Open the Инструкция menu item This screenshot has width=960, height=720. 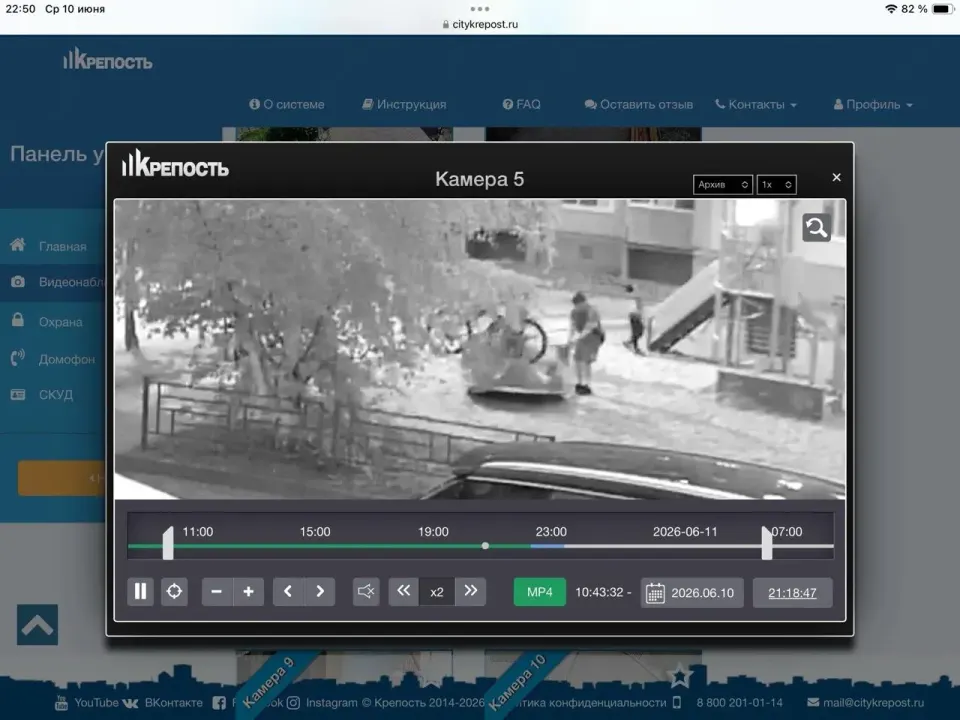point(404,105)
